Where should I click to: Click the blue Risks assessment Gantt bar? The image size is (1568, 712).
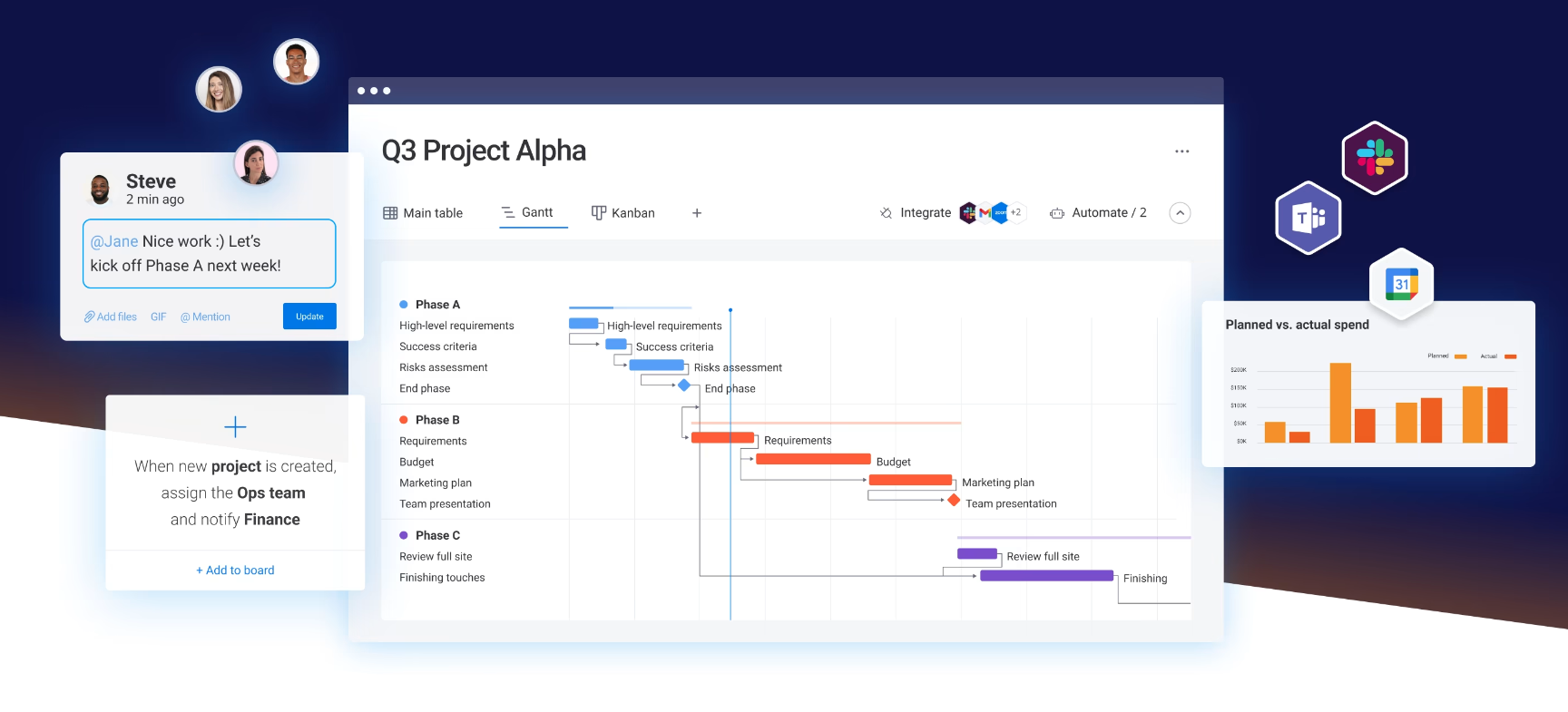coord(656,366)
